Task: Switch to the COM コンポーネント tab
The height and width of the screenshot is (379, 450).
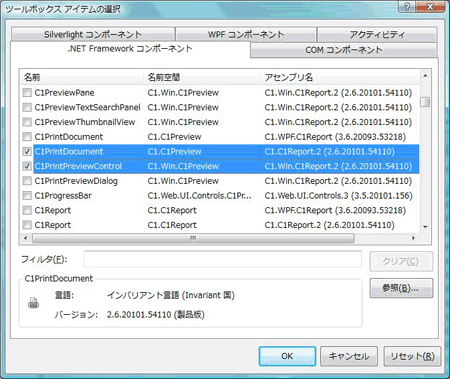Action: pyautogui.click(x=344, y=50)
